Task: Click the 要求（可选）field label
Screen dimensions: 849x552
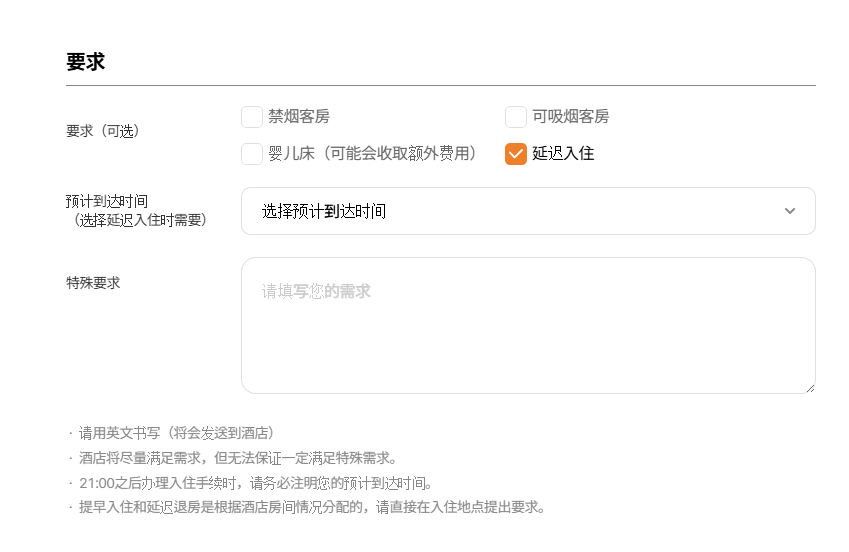Action: point(102,131)
